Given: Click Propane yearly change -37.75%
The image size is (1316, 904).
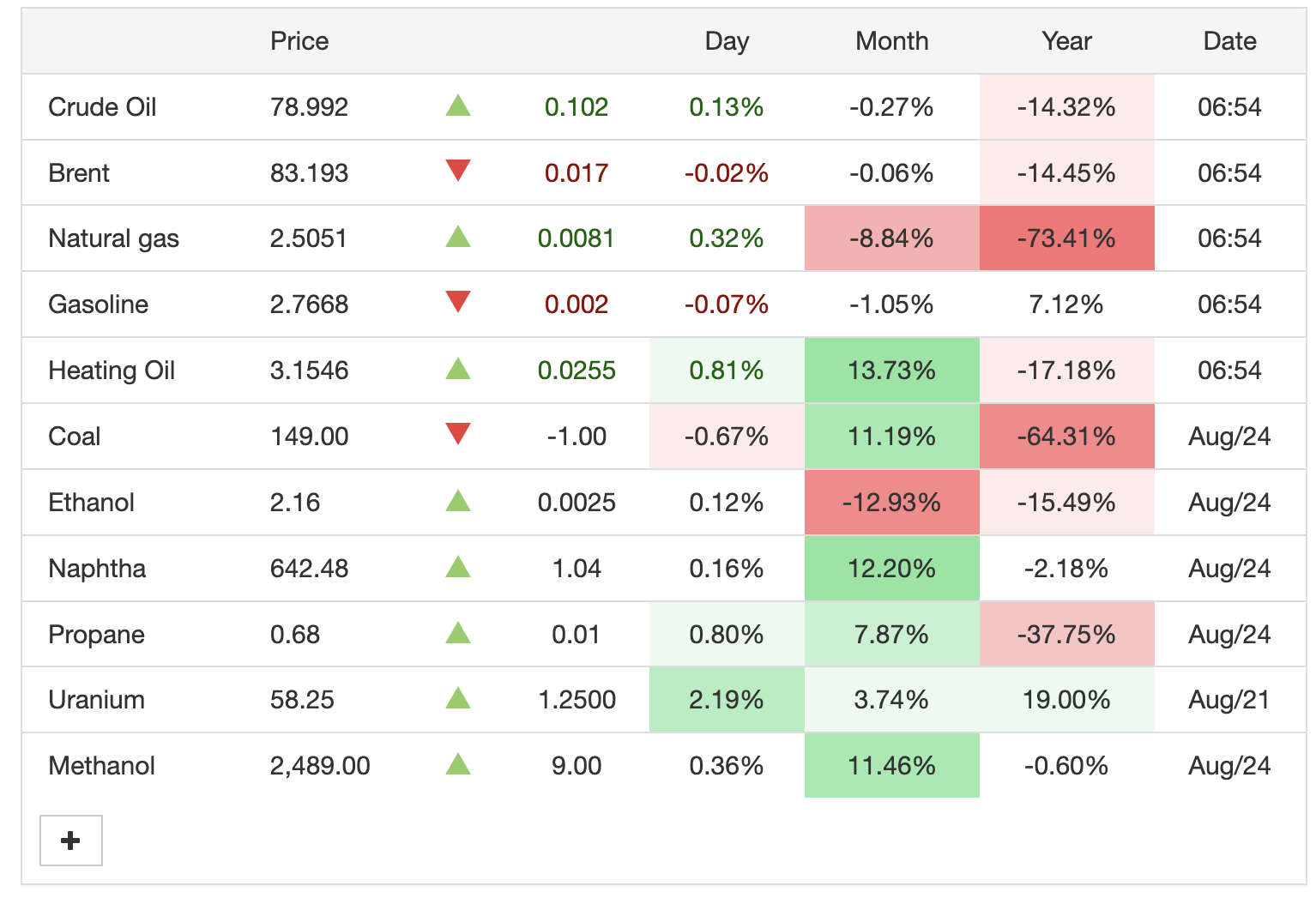Looking at the screenshot, I should 1066,635.
